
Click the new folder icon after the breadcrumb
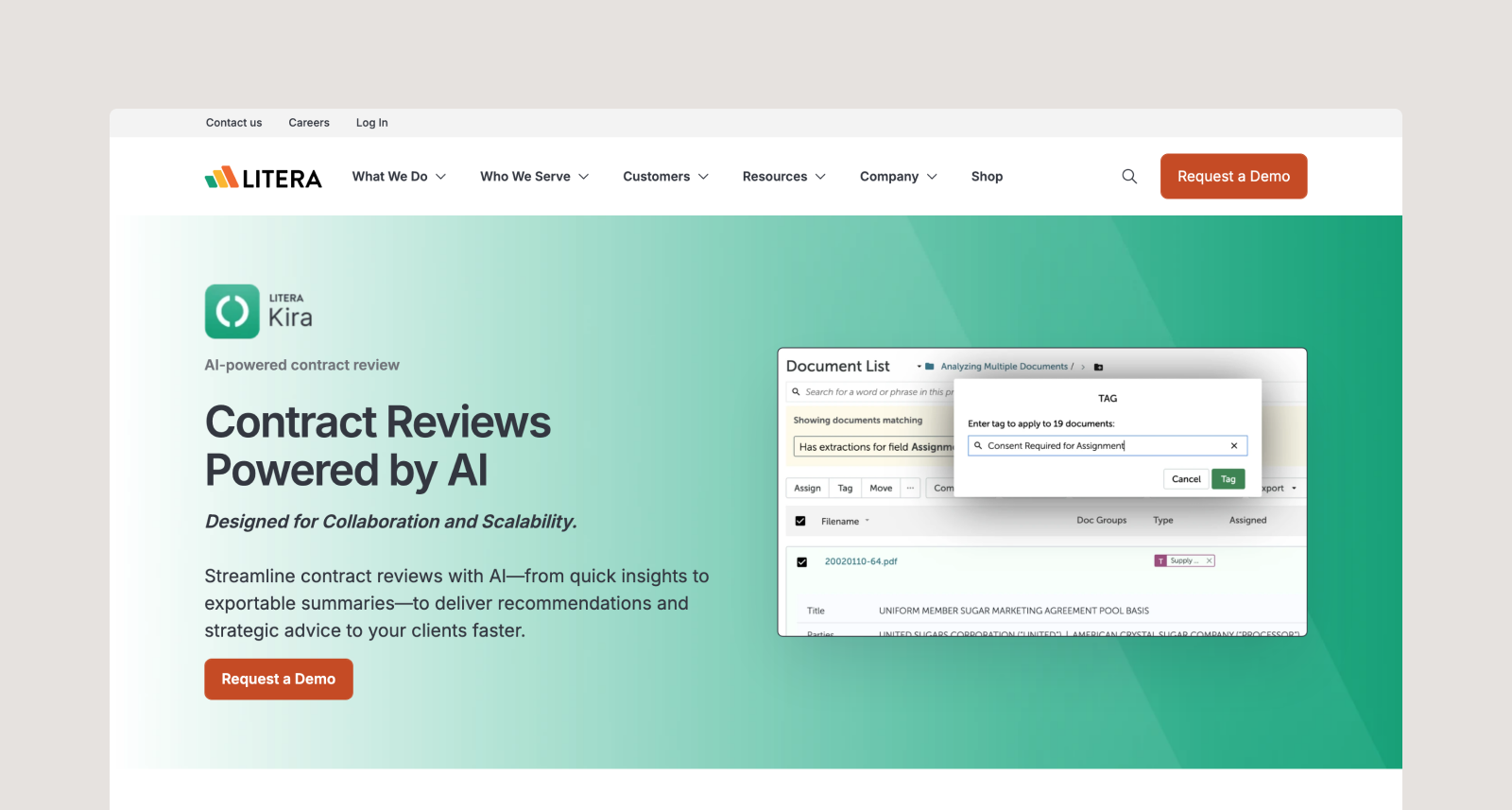(x=1098, y=367)
